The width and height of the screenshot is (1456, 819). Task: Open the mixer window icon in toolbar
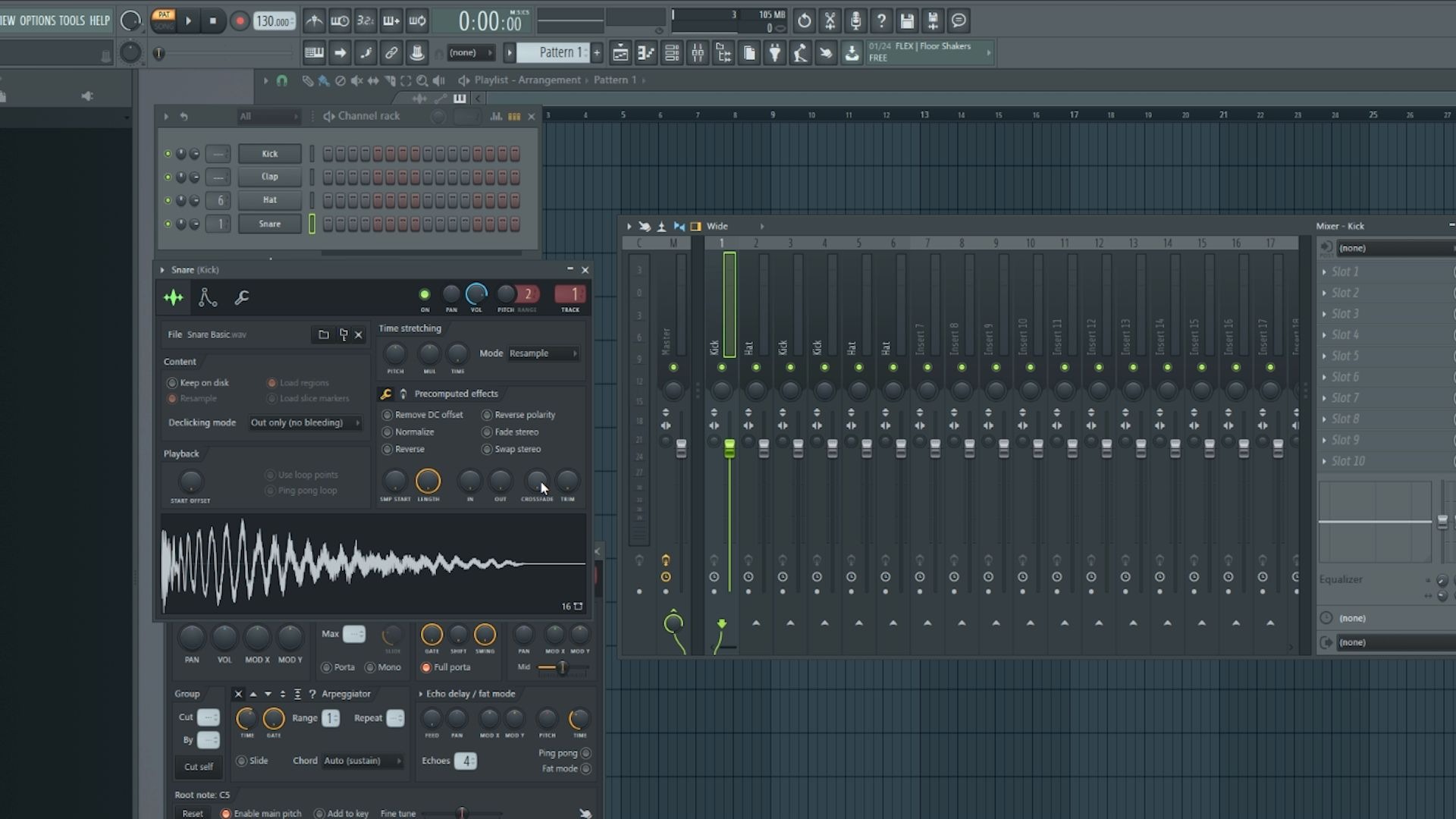(698, 52)
